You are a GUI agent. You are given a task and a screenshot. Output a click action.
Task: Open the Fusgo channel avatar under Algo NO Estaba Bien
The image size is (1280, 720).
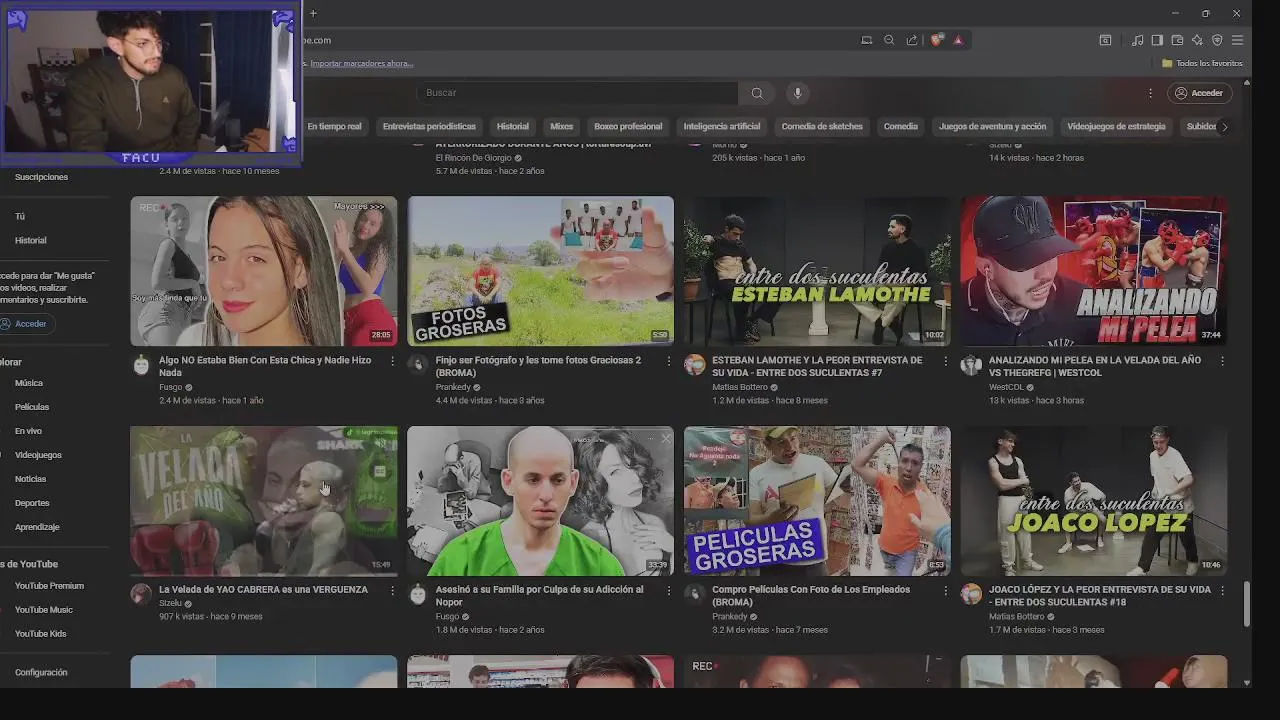click(141, 364)
